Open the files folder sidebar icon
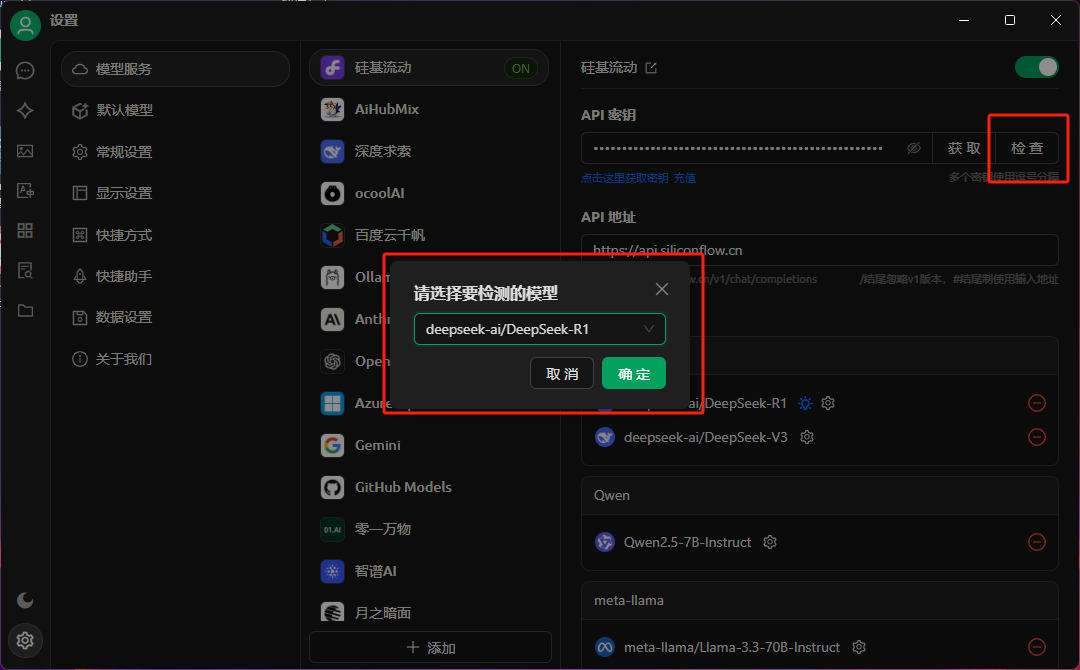Viewport: 1080px width, 670px height. pos(25,311)
